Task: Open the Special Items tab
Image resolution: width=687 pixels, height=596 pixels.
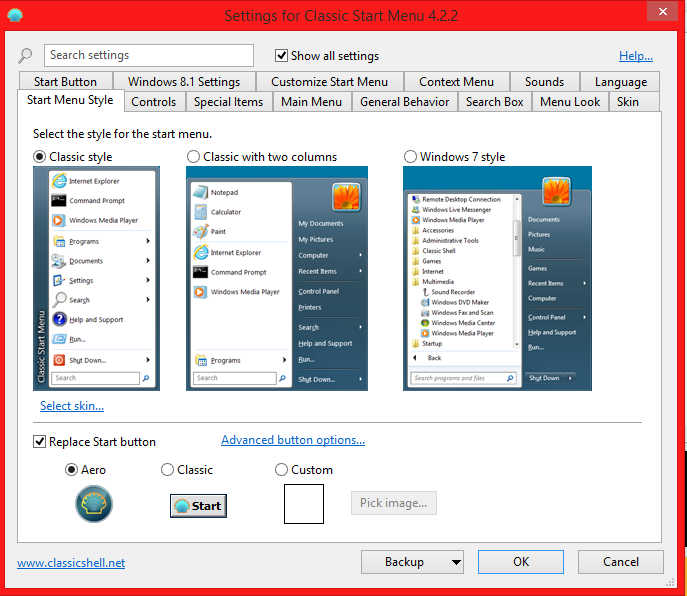Action: click(x=228, y=102)
